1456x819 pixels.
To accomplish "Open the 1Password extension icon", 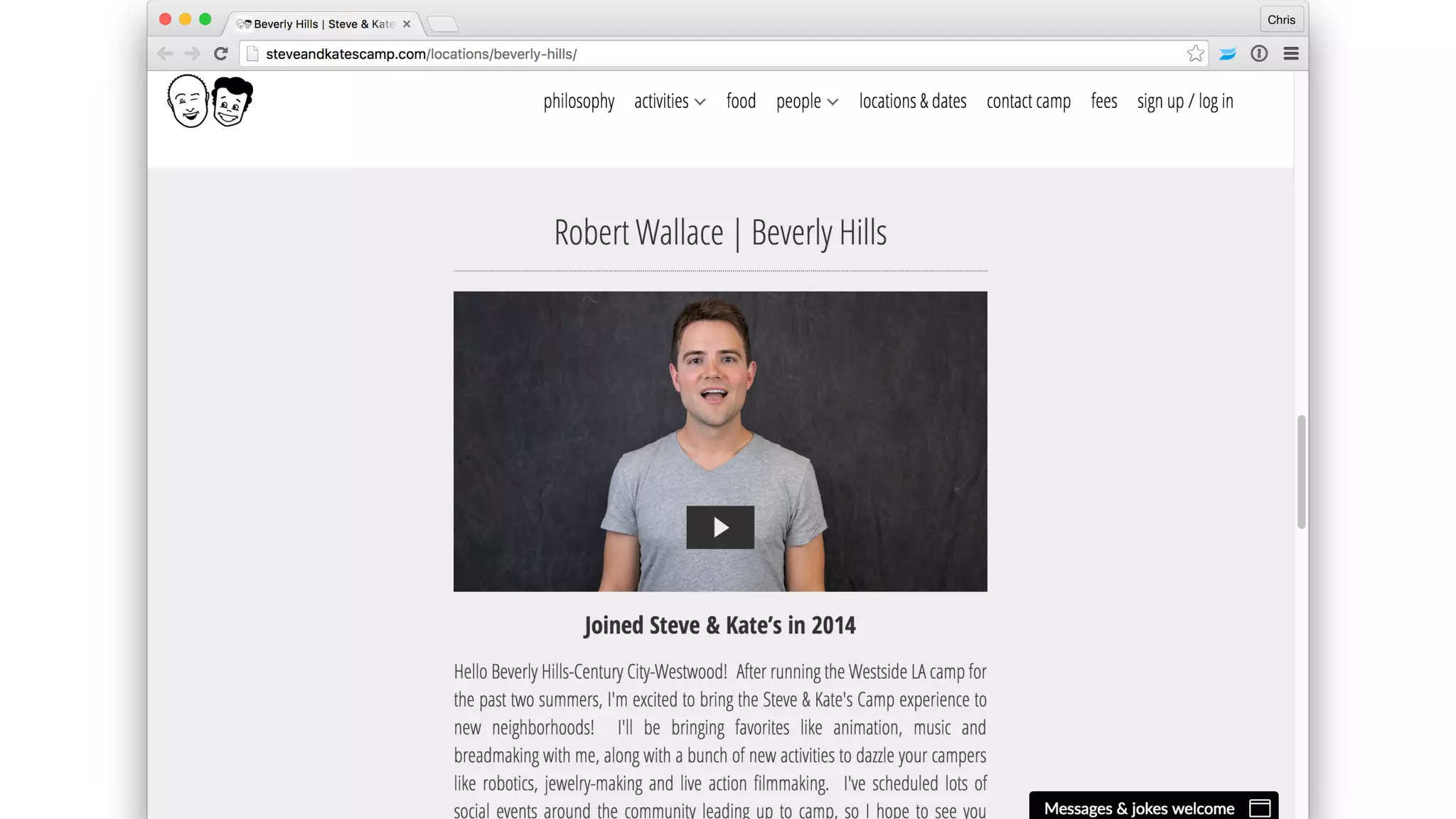I will (x=1259, y=54).
